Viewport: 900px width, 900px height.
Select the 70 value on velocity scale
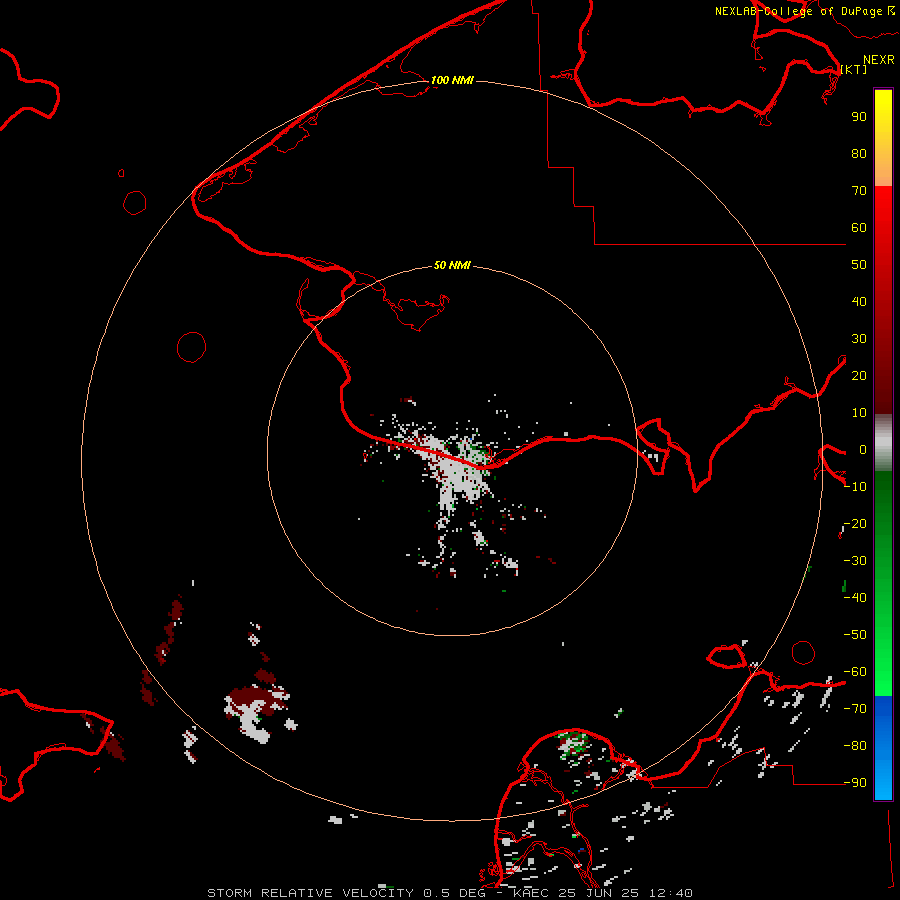[859, 191]
